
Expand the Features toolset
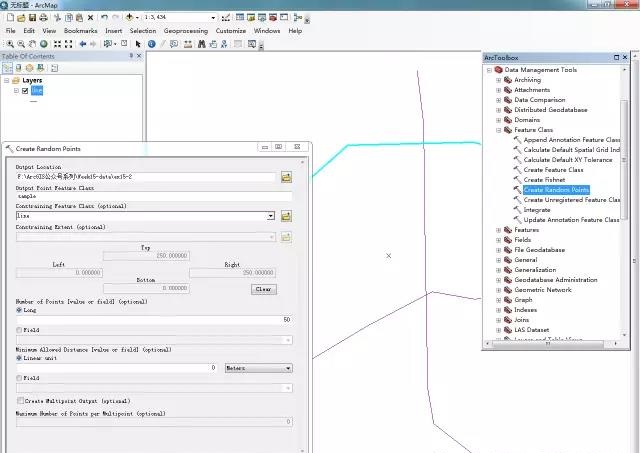pos(498,230)
